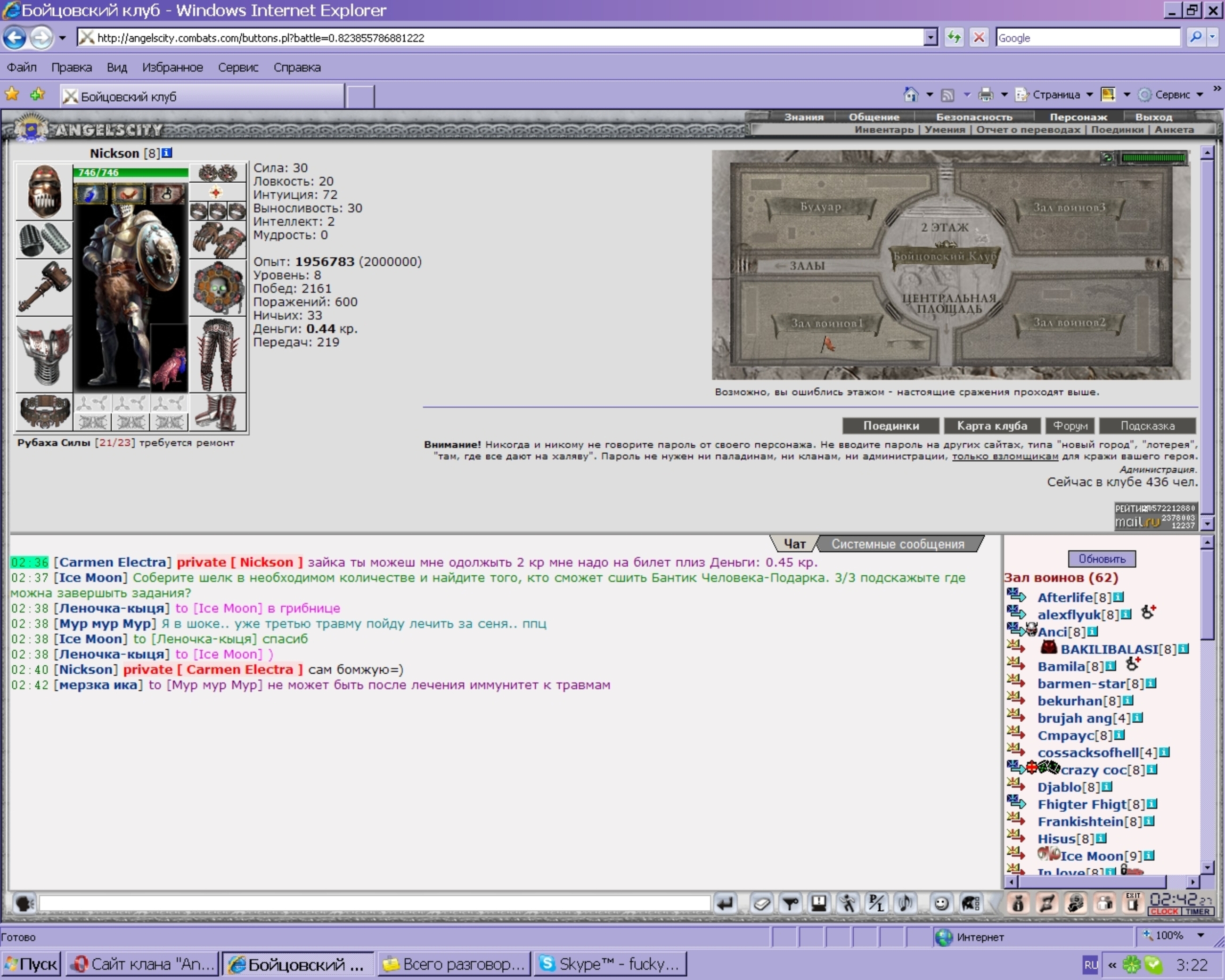Screen dimensions: 1225x980
Task: Click the smiley emoticons icon
Action: coord(941,903)
